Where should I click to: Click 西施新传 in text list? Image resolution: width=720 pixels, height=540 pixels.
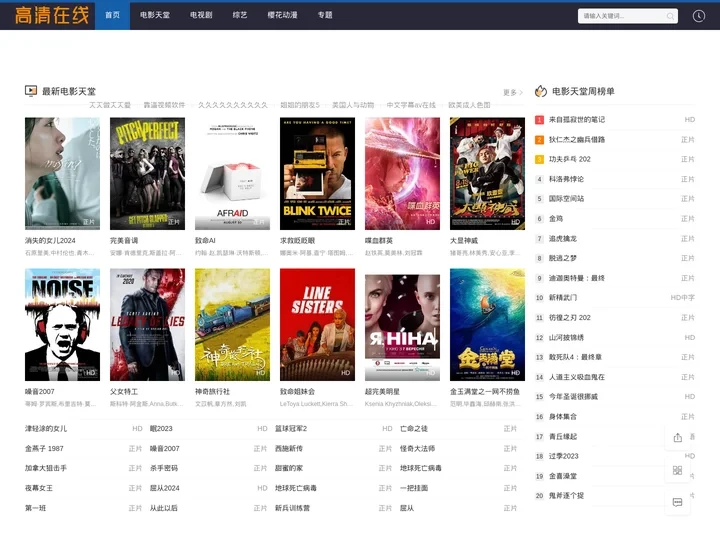(x=289, y=449)
